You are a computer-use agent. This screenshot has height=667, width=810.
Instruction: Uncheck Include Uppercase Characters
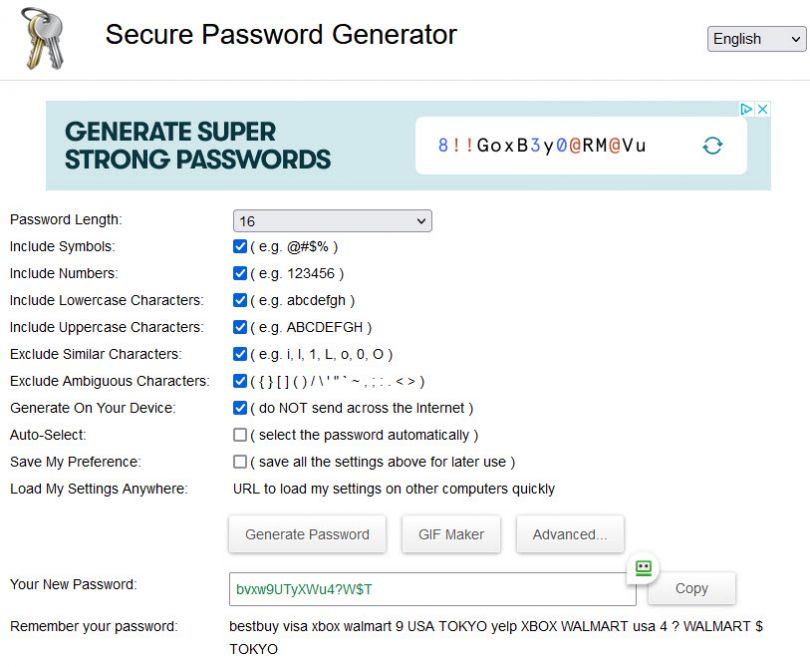click(x=238, y=328)
